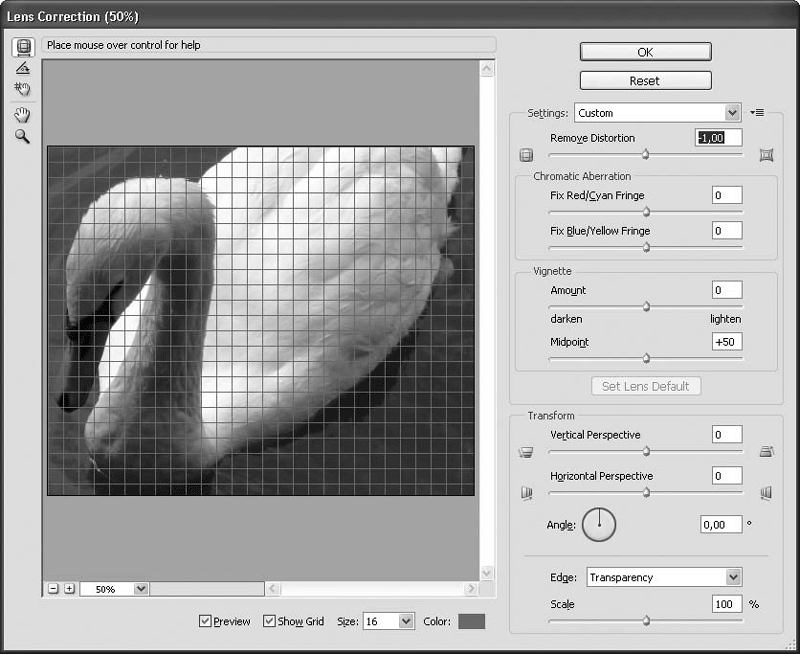Image resolution: width=800 pixels, height=654 pixels.
Task: Toggle the Preview checkbox
Action: pos(205,621)
